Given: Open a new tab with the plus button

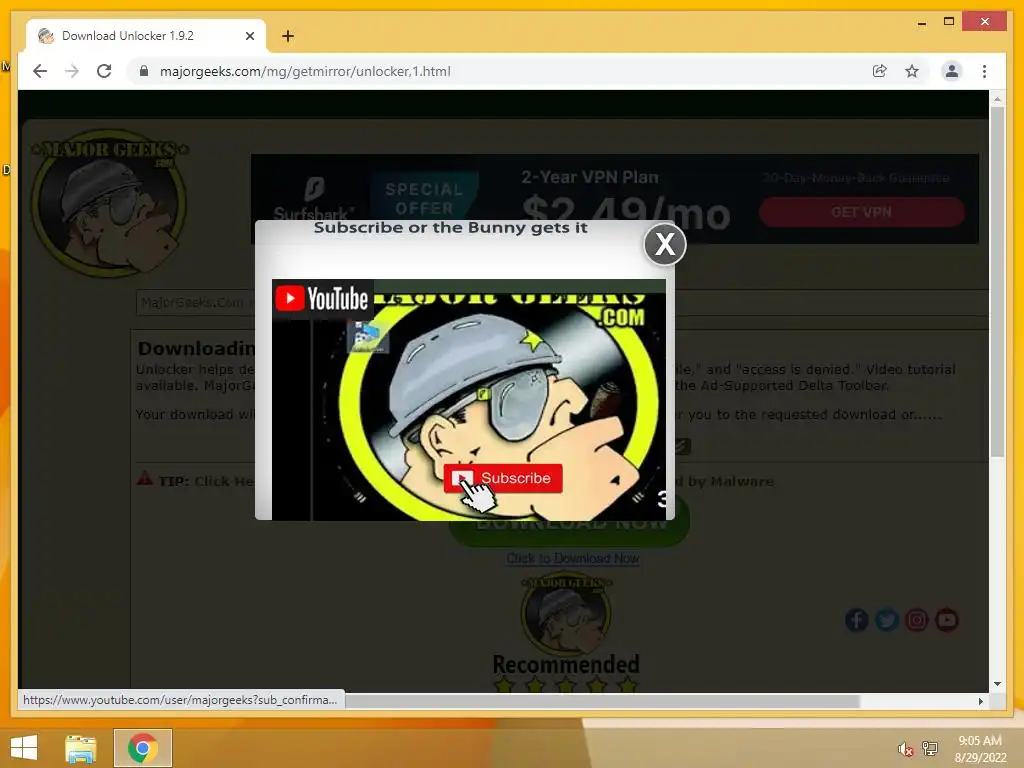Looking at the screenshot, I should 288,36.
